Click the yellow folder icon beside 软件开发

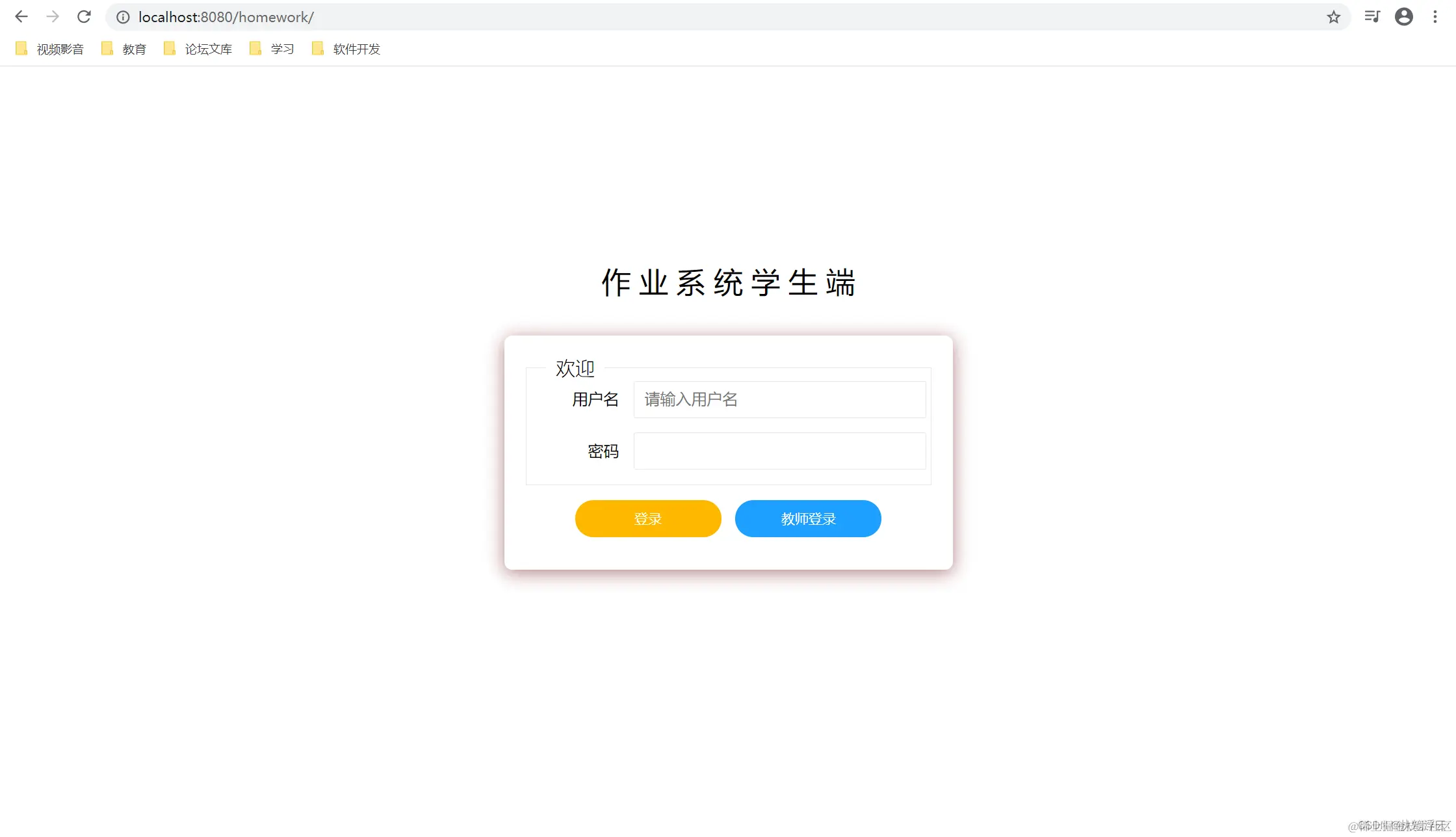coord(317,48)
